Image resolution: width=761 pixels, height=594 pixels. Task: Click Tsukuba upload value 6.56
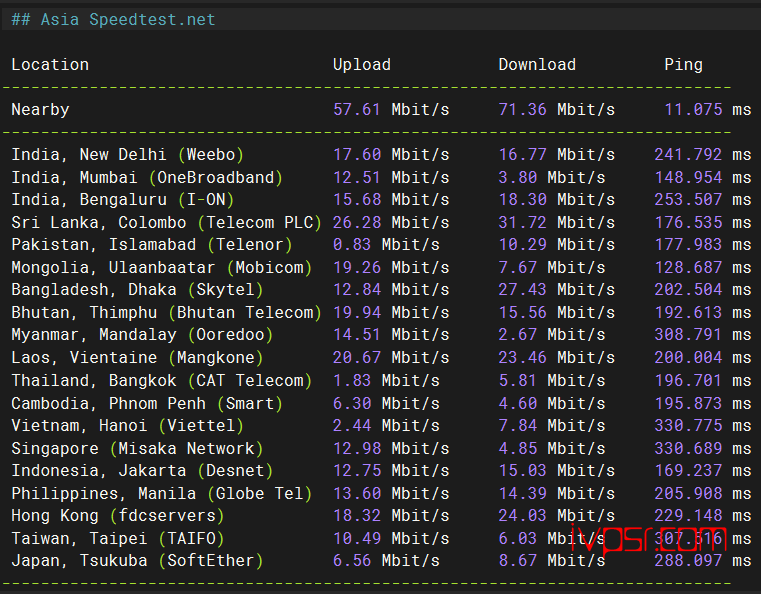coord(351,561)
